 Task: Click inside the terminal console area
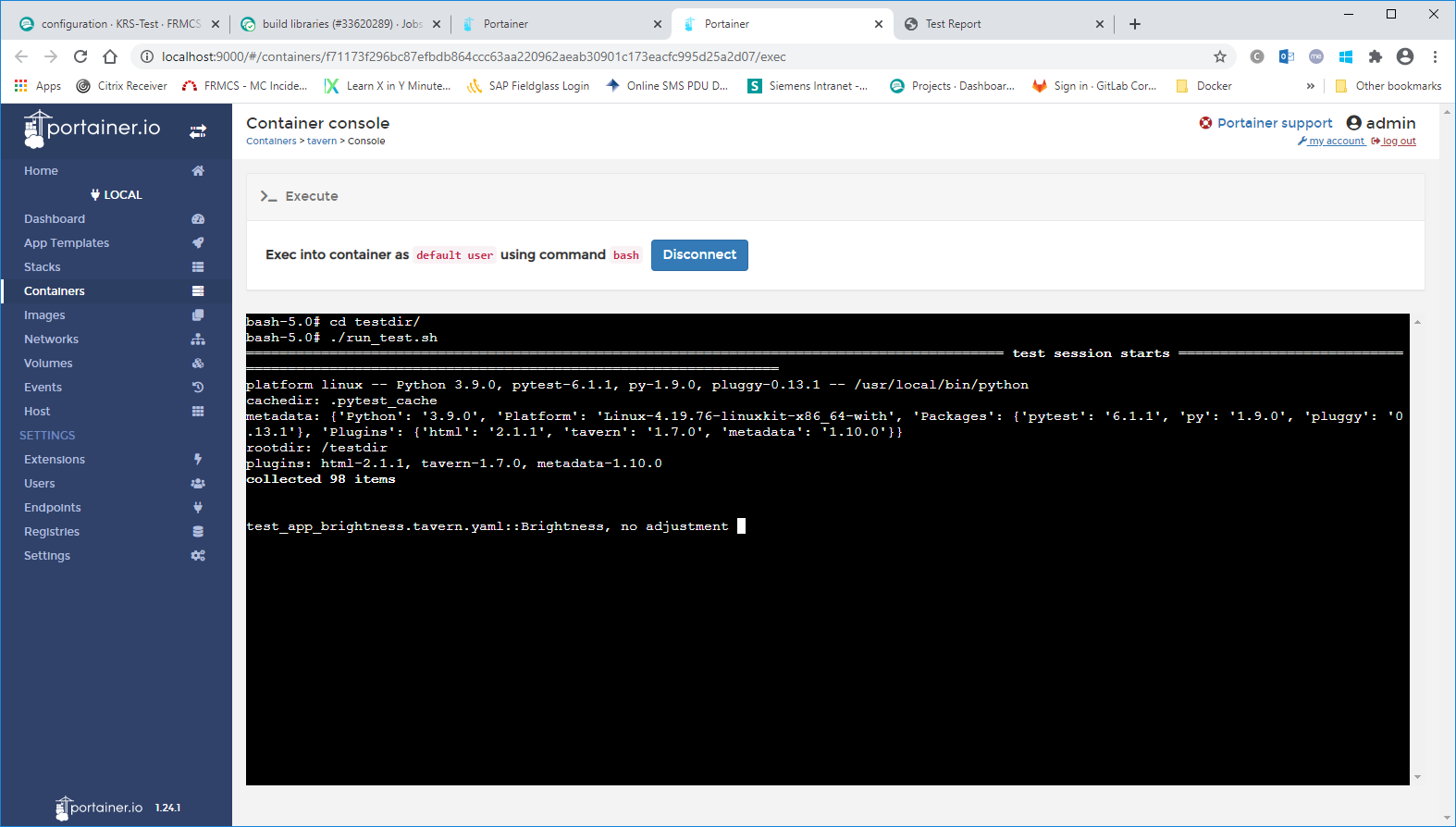(828, 549)
